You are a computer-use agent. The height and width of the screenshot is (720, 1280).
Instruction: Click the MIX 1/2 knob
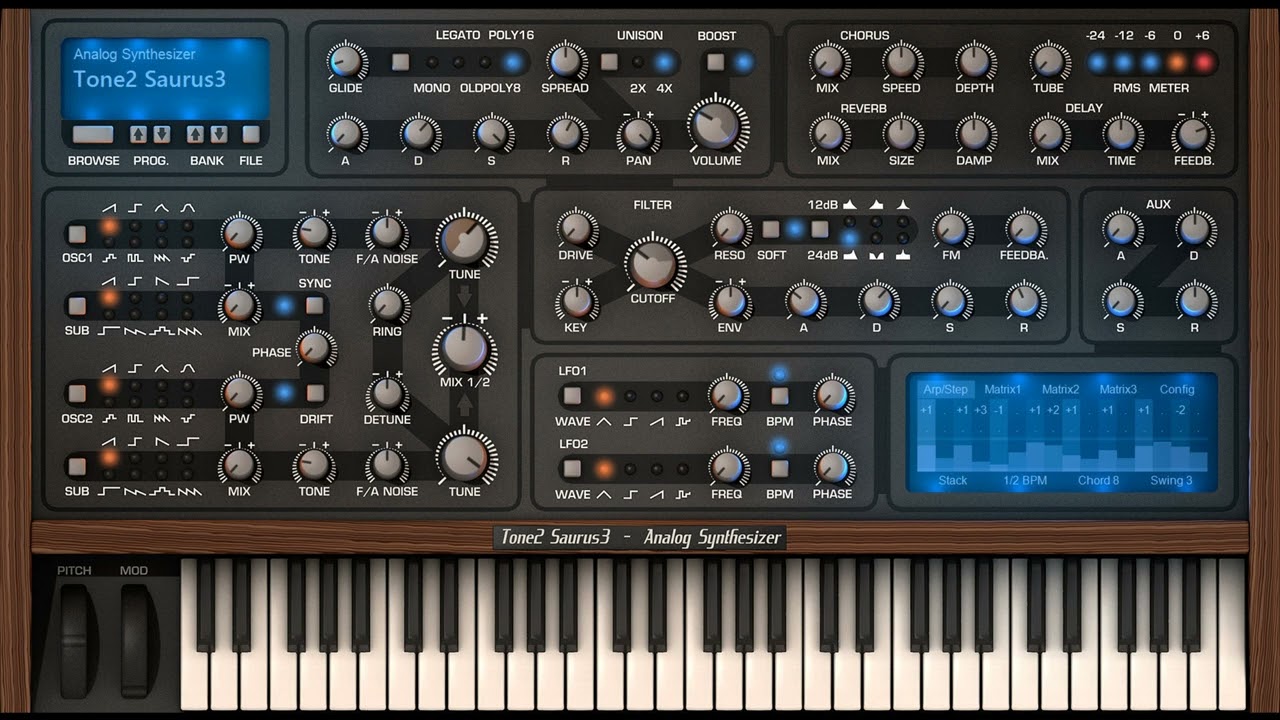(465, 349)
